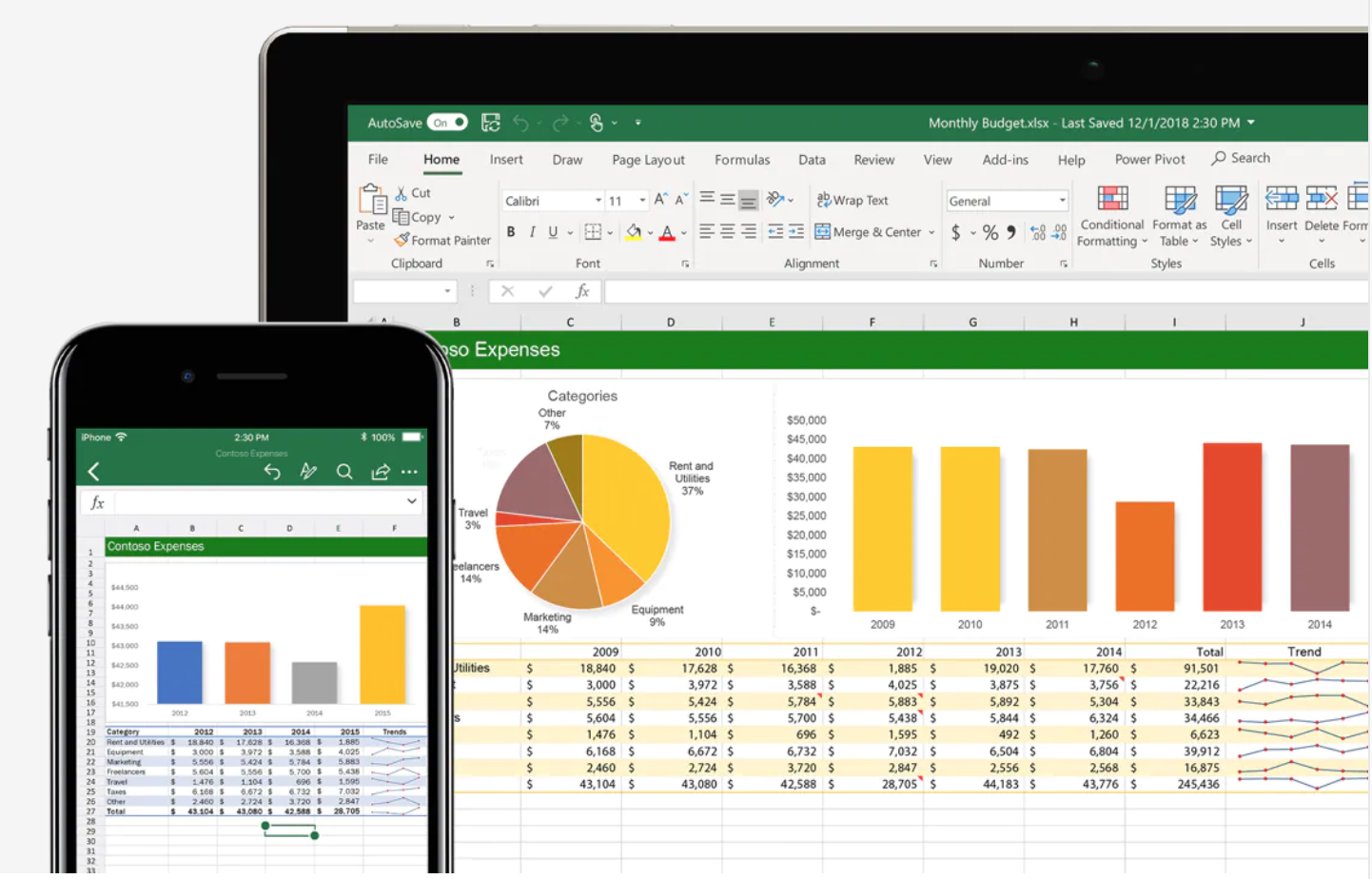This screenshot has width=1372, height=879.
Task: Open the Calibri font name dropdown
Action: pos(598,201)
